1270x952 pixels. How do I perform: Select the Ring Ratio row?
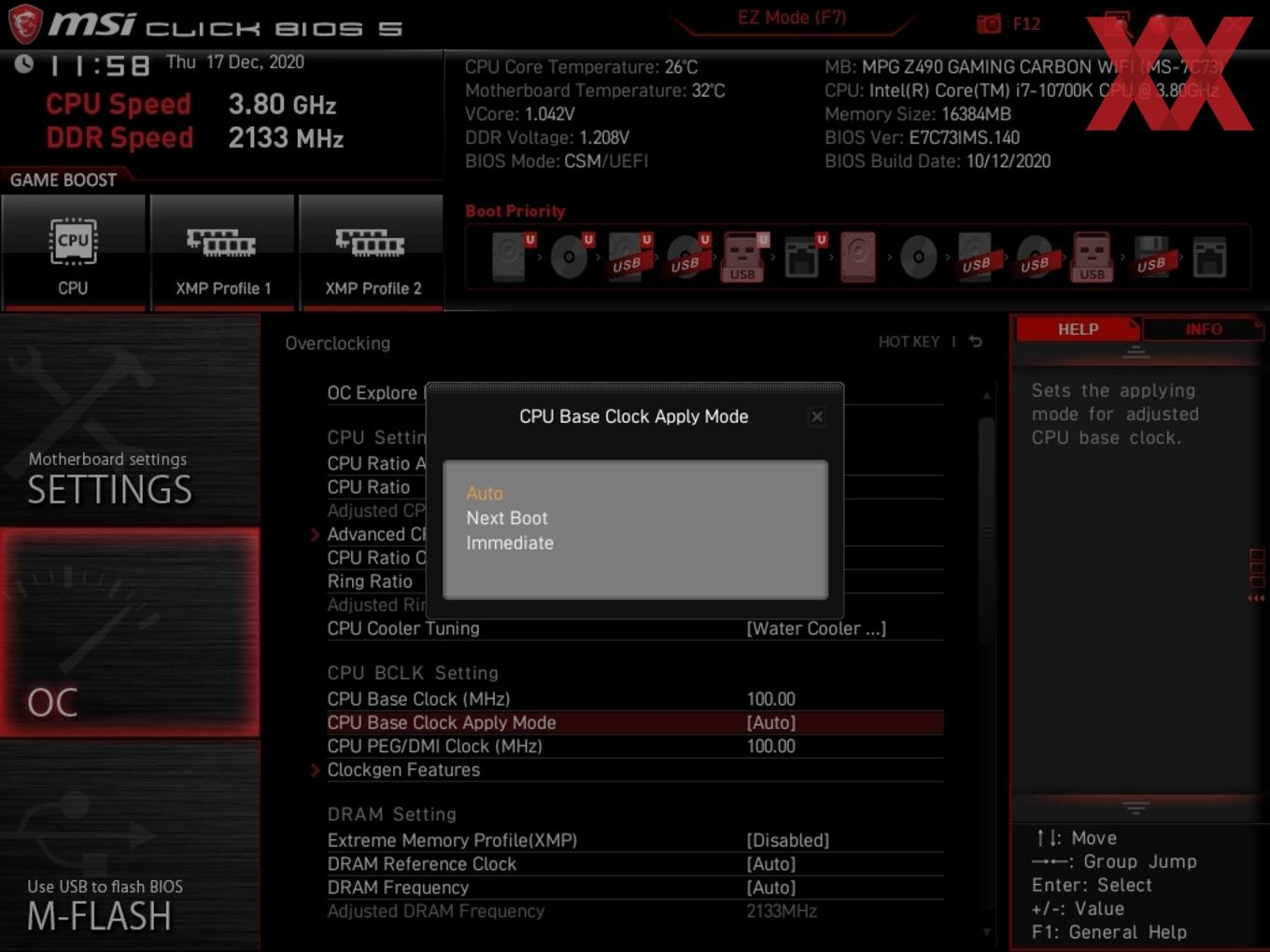(370, 581)
